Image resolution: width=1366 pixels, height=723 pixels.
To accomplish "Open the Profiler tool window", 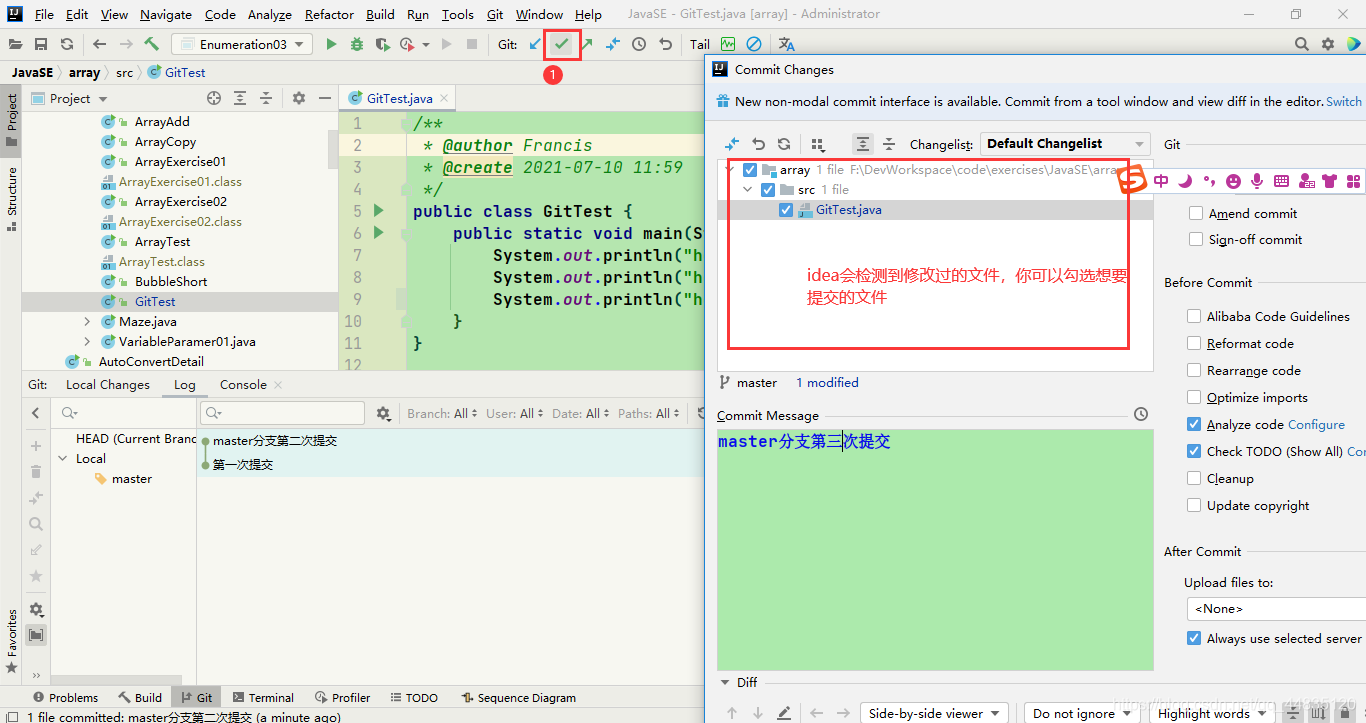I will (x=343, y=697).
